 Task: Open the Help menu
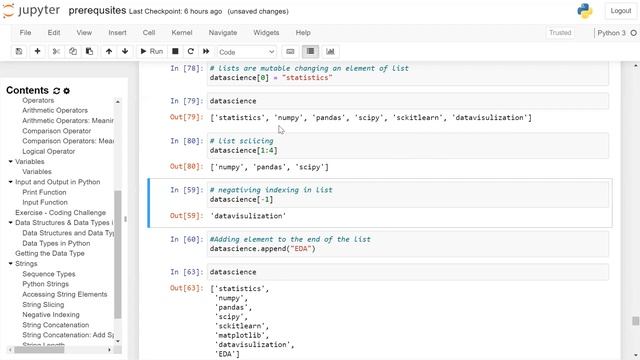(303, 33)
